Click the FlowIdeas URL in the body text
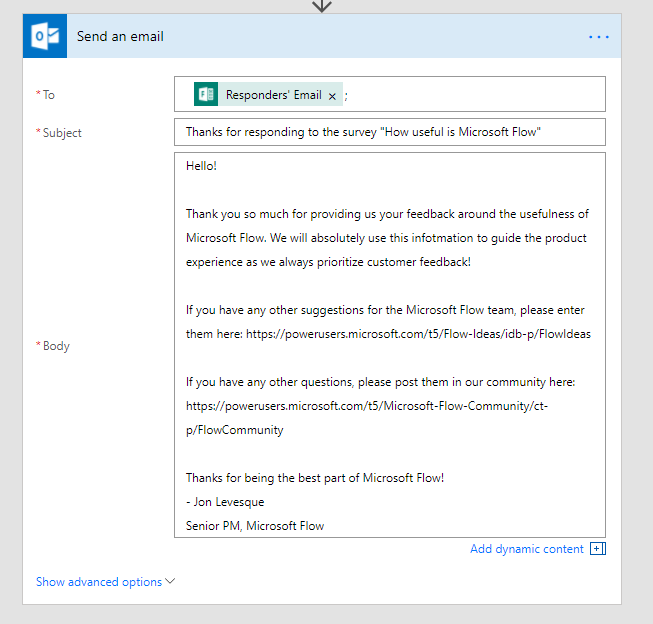This screenshot has height=624, width=653. point(418,334)
